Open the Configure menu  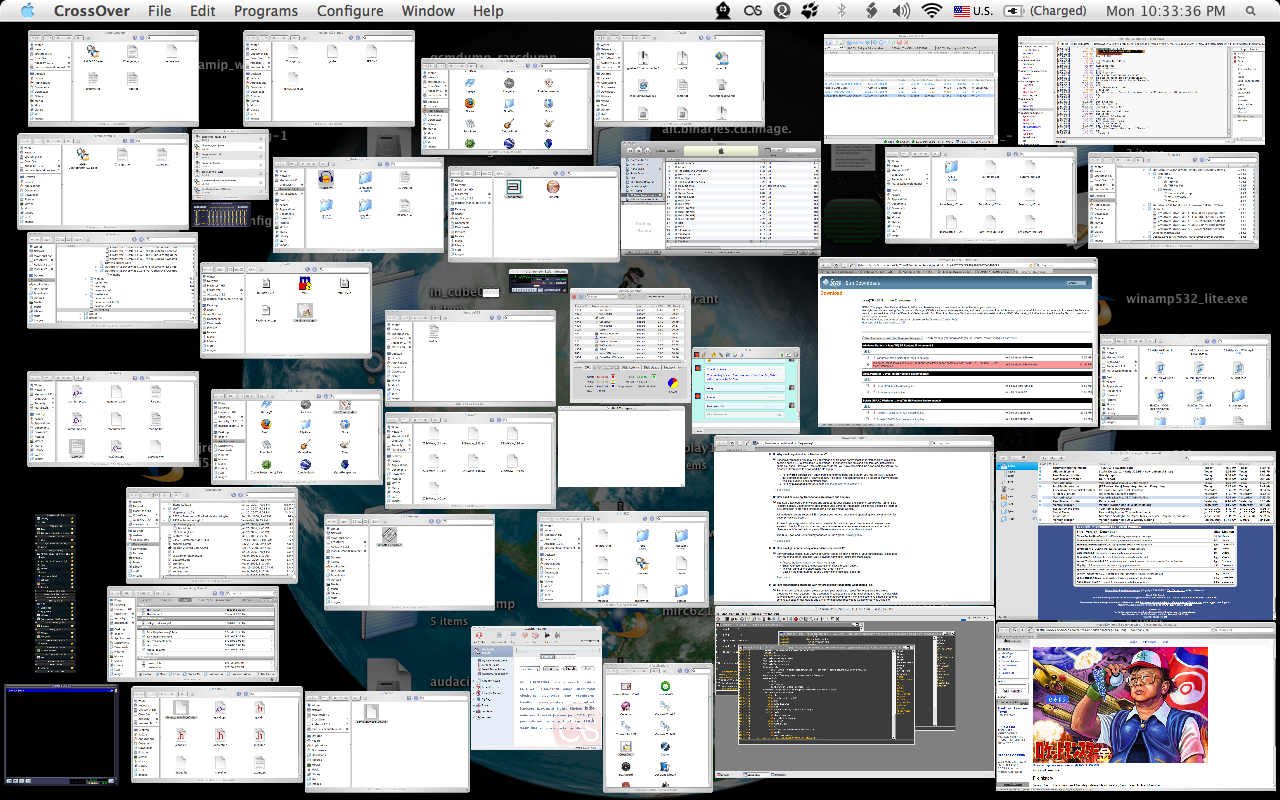tap(350, 11)
